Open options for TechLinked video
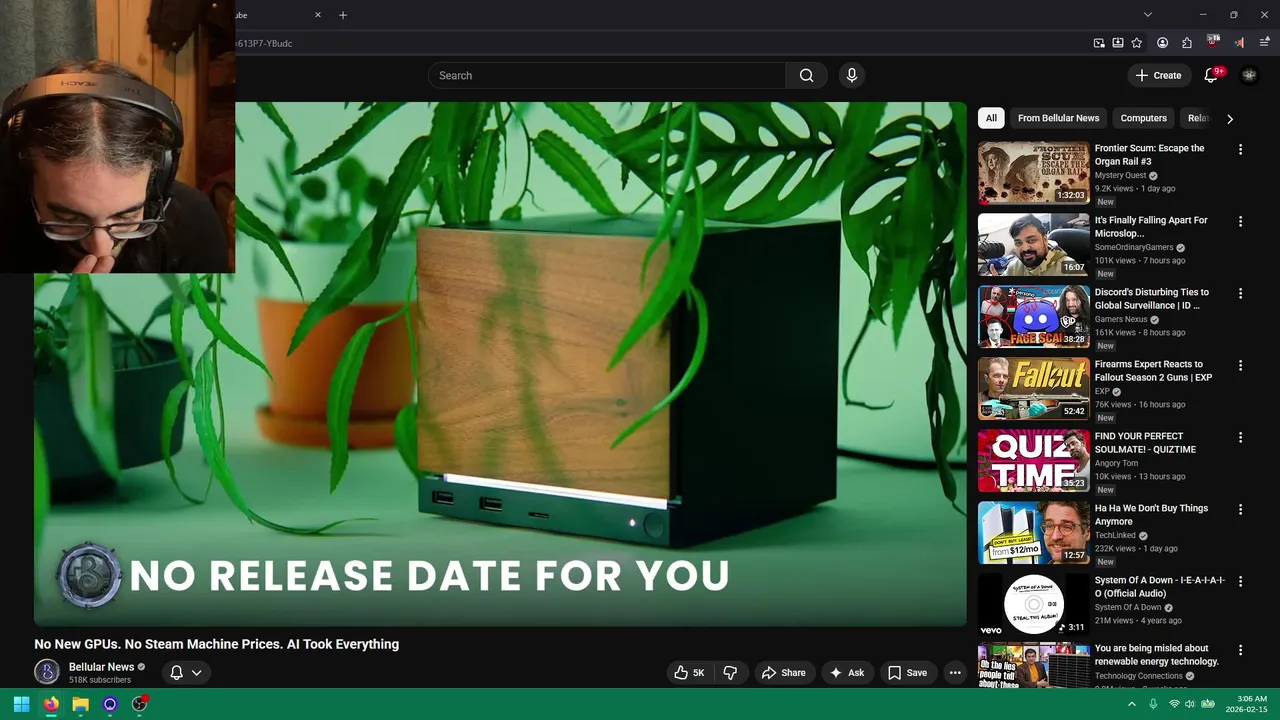1280x720 pixels. point(1240,509)
